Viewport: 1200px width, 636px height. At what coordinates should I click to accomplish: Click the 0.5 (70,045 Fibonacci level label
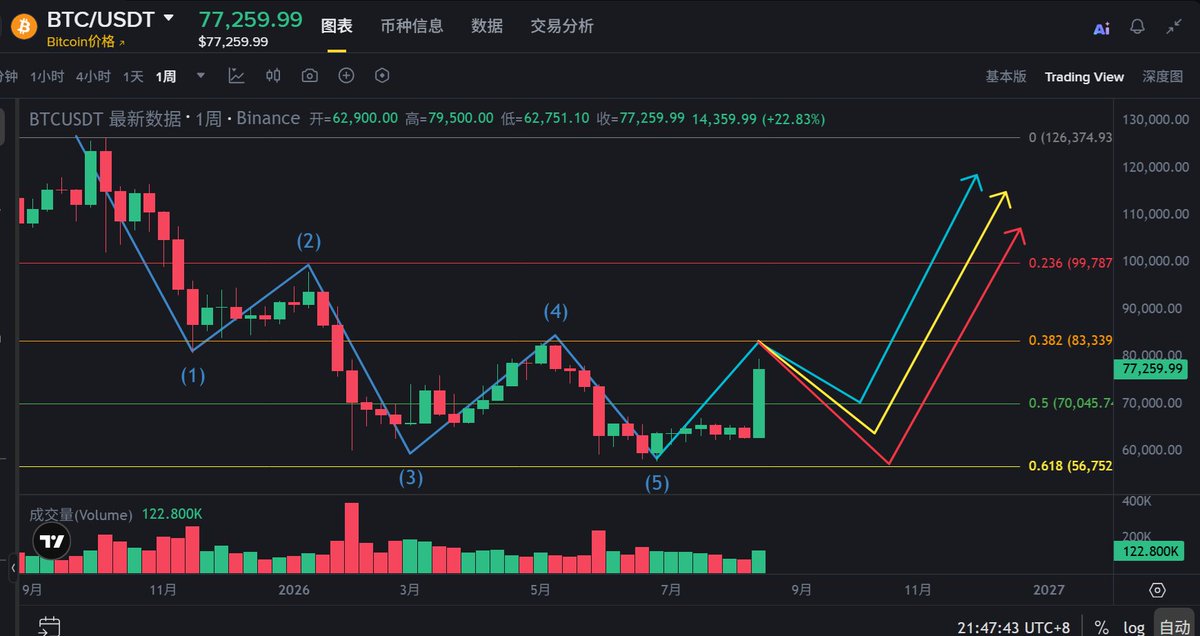(x=1070, y=403)
